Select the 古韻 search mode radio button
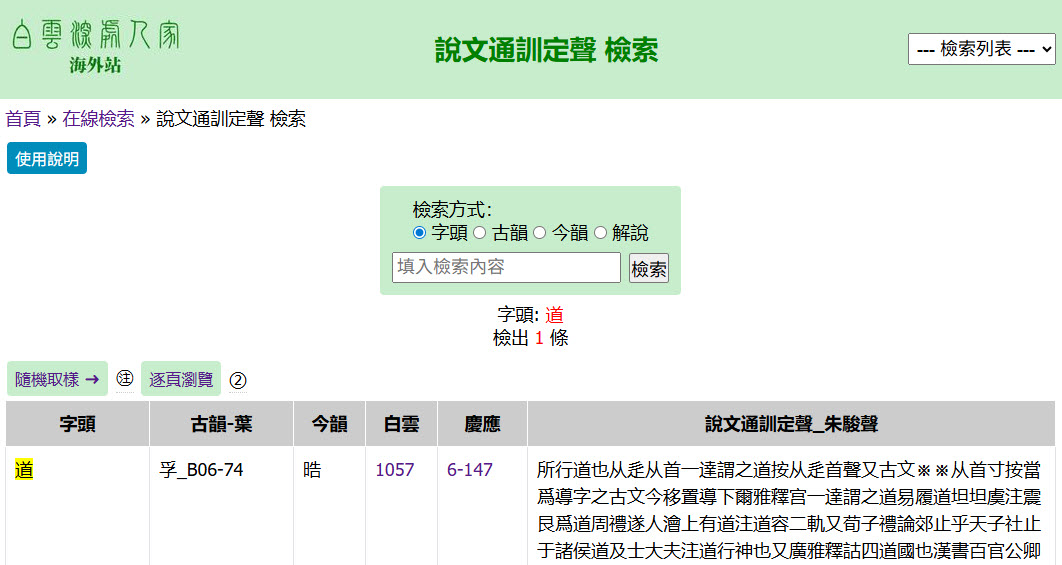 pyautogui.click(x=480, y=233)
